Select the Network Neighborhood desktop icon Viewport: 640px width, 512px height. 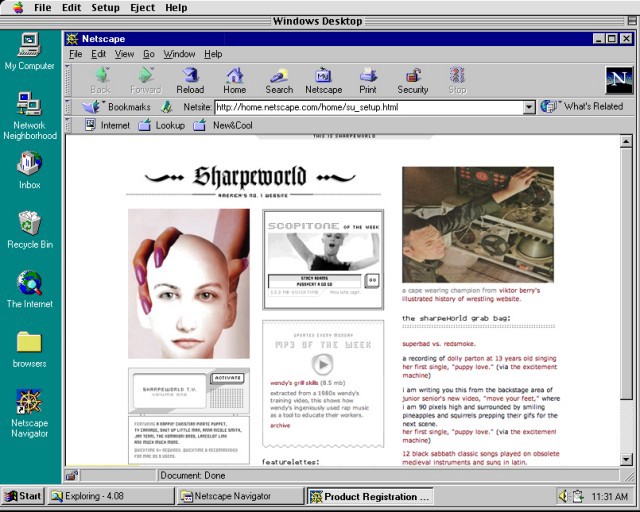(x=29, y=116)
